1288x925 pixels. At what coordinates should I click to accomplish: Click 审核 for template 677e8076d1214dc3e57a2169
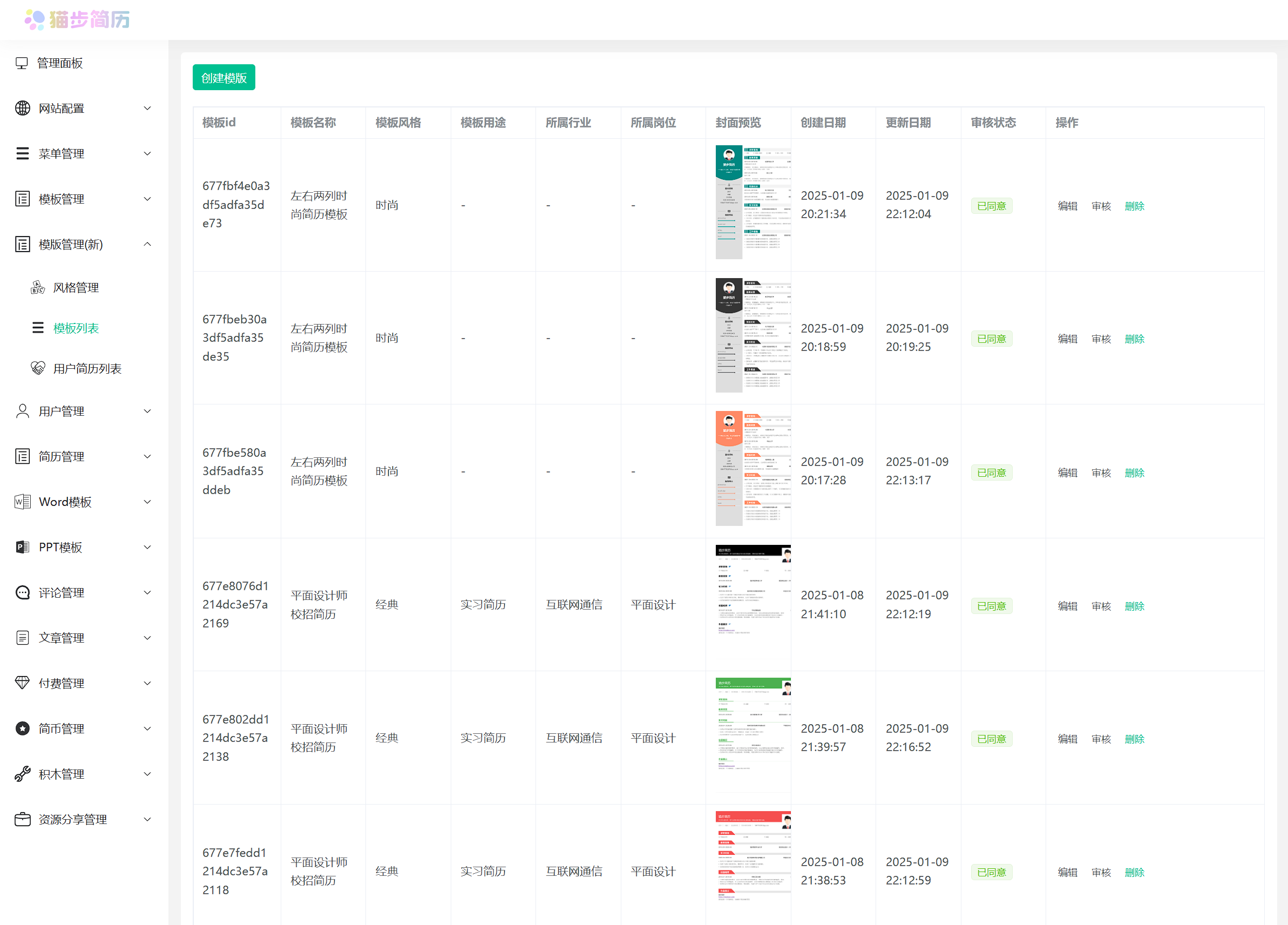1101,606
